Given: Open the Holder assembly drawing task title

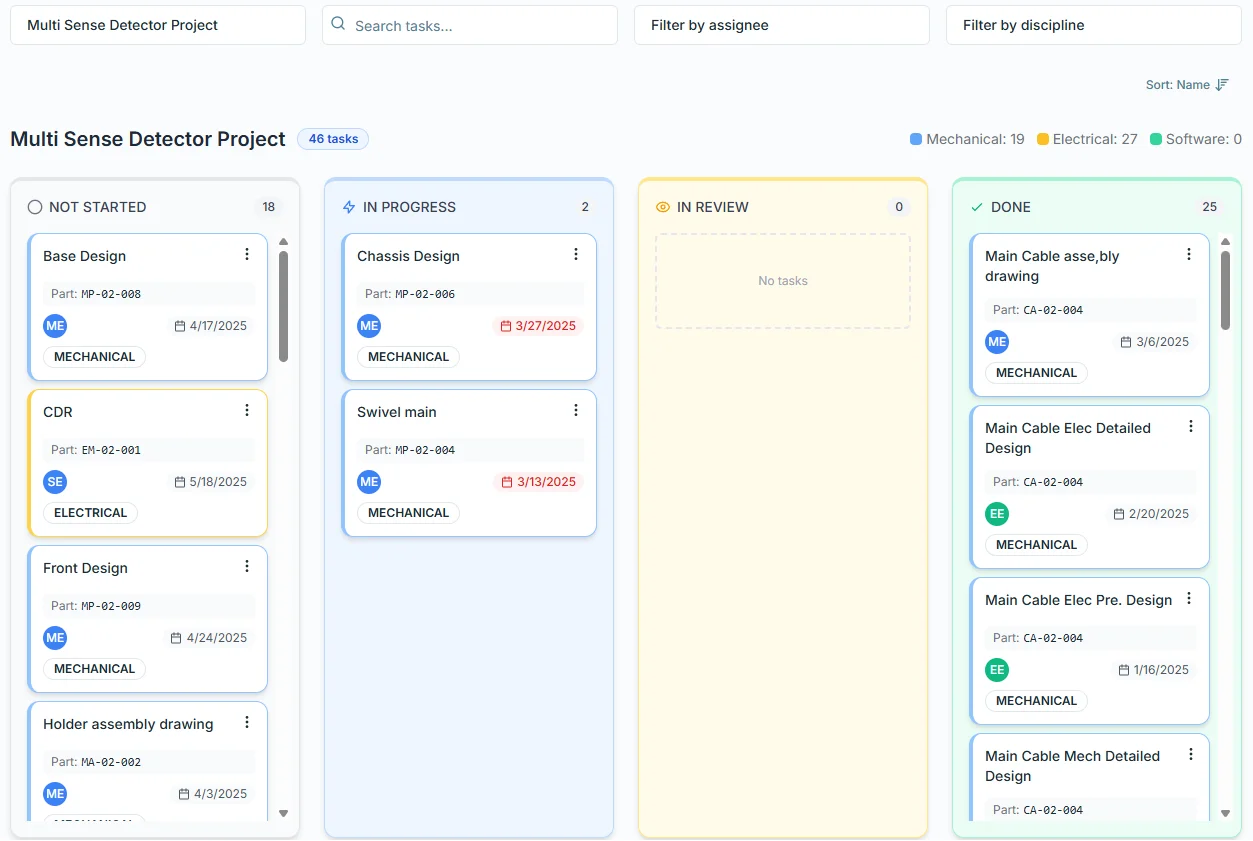Looking at the screenshot, I should (128, 724).
